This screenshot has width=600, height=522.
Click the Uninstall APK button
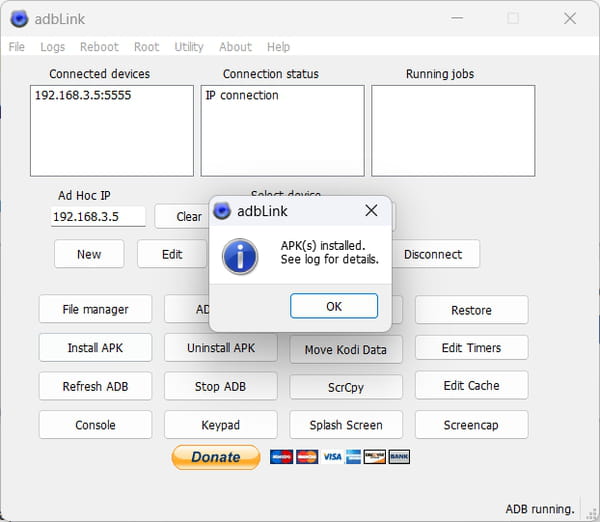pos(221,347)
